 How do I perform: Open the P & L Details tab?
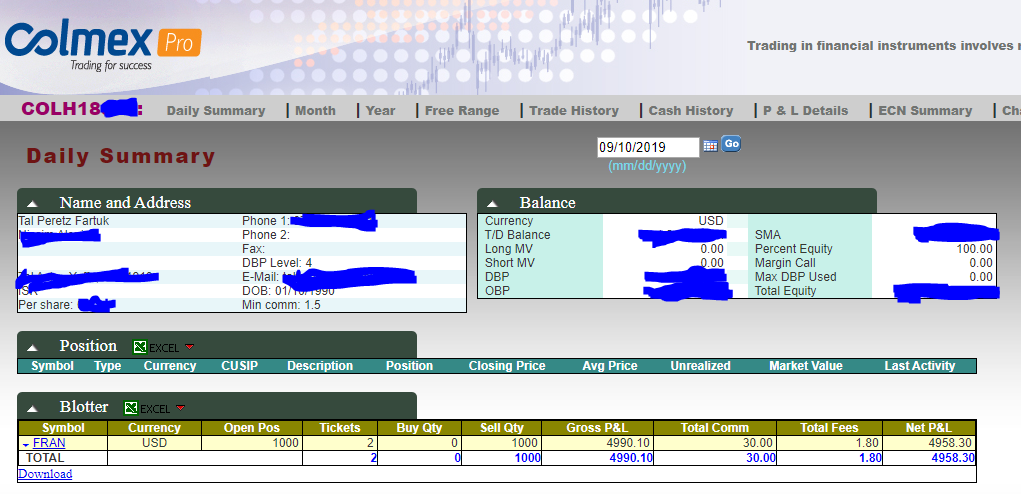[x=805, y=111]
